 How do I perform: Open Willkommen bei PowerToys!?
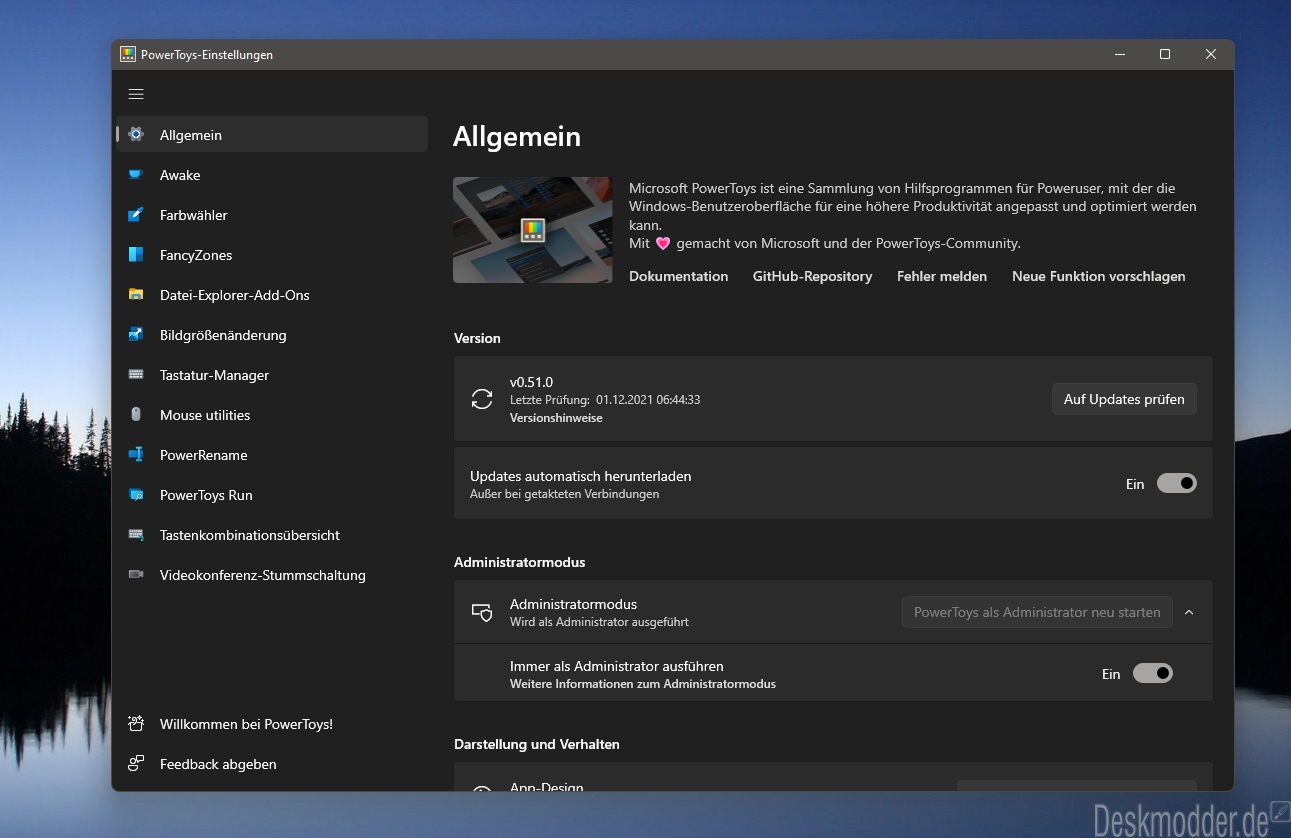tap(272, 724)
